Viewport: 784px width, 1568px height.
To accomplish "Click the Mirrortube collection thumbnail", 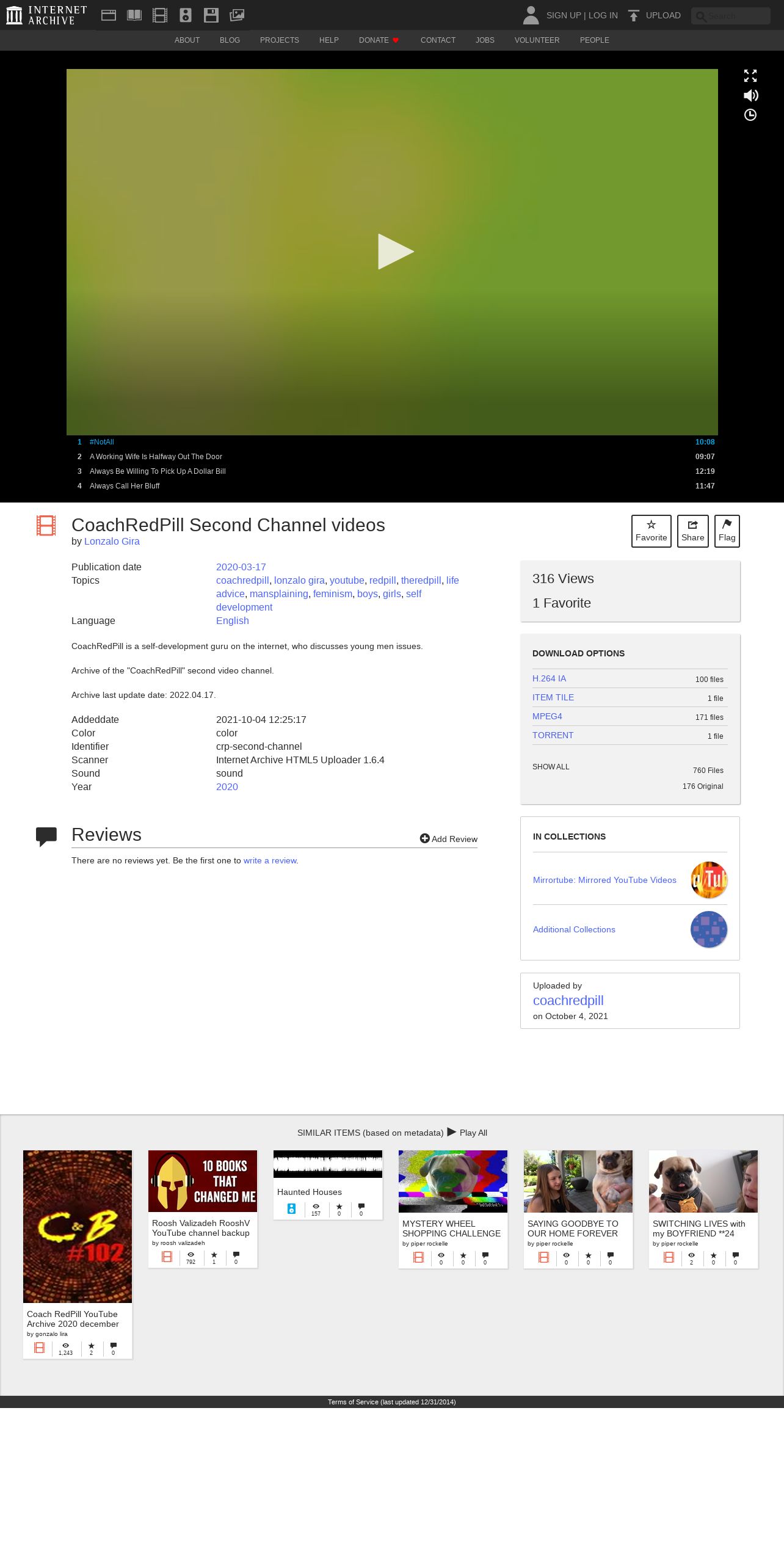I will click(x=709, y=880).
